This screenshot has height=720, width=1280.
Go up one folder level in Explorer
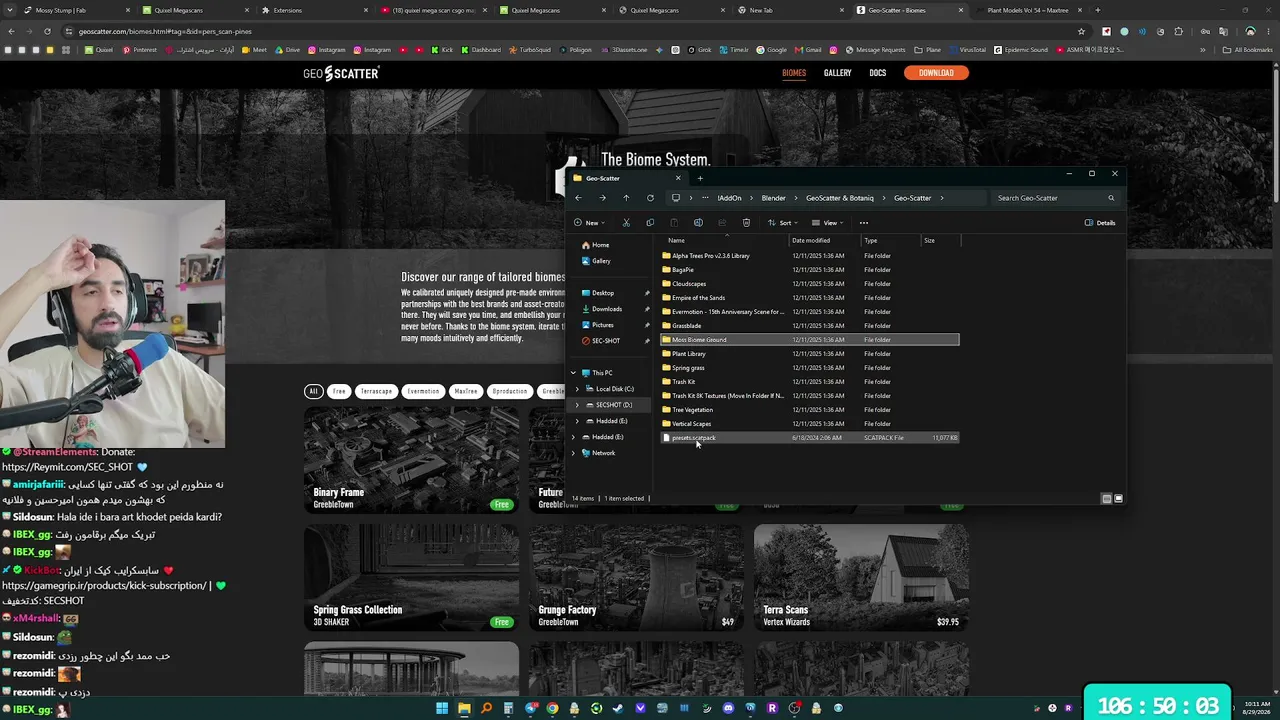pyautogui.click(x=626, y=198)
